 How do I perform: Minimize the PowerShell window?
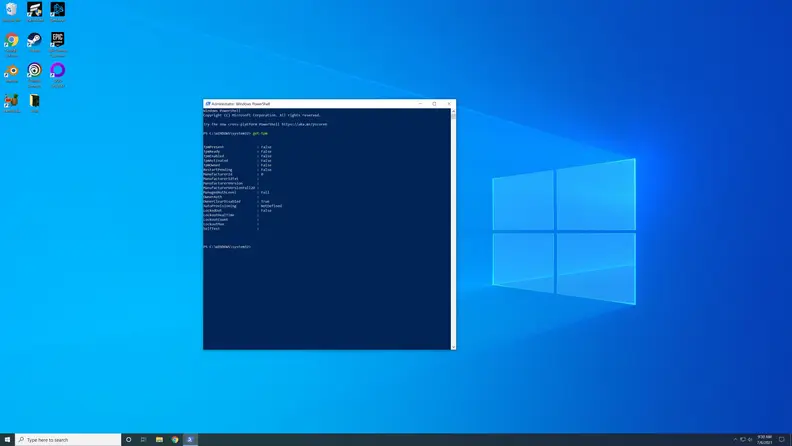click(x=420, y=104)
